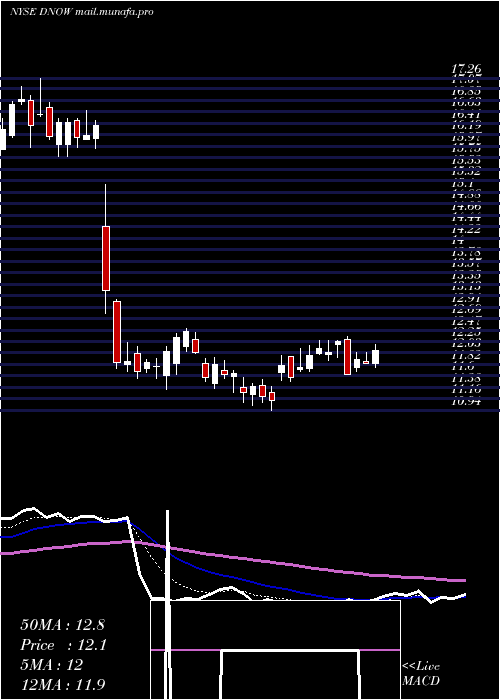This screenshot has width=500, height=700.
Task: Click the tallest red gap-down candlestick
Action: click(x=106, y=258)
